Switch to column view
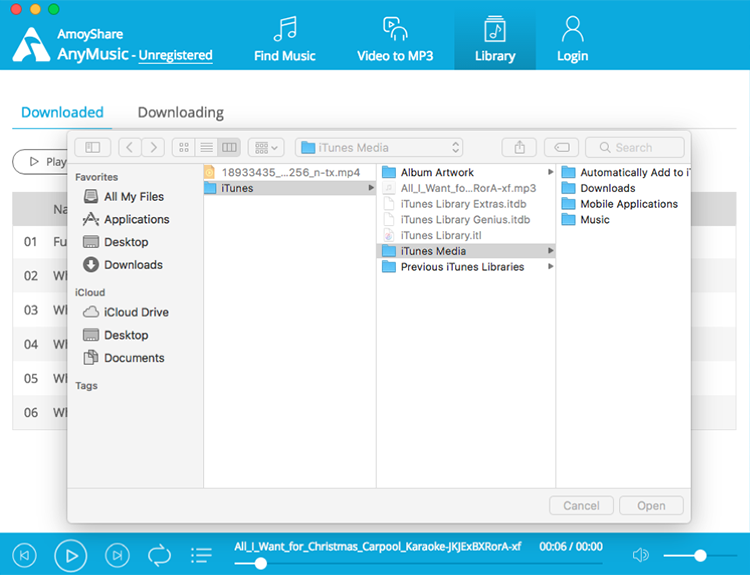Screen dimensions: 750x575 (229, 148)
